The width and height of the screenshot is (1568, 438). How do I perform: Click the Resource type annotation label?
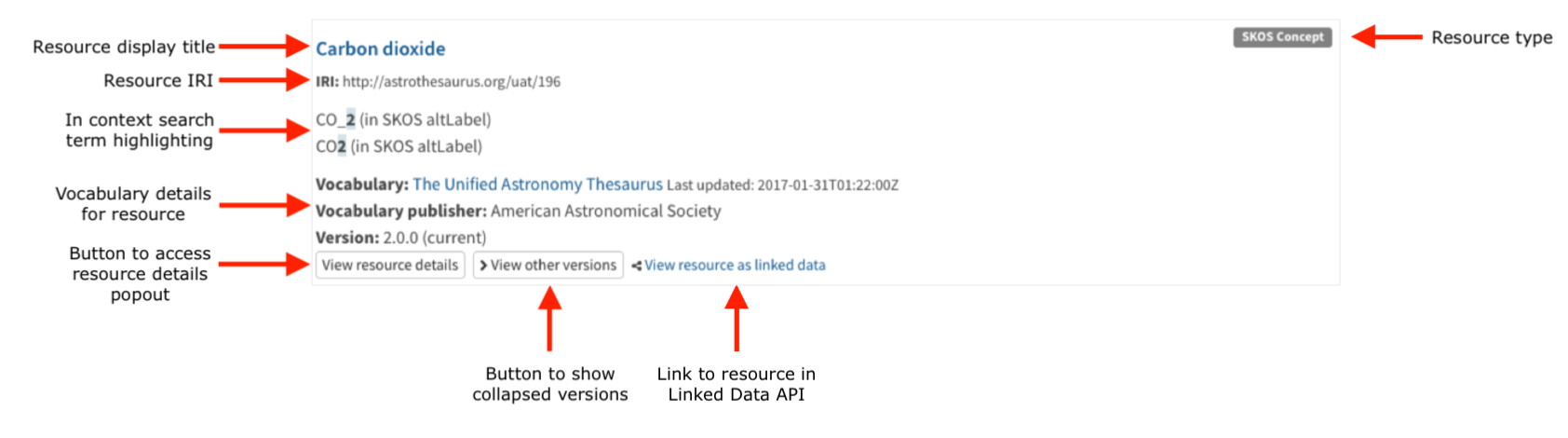[x=1492, y=37]
